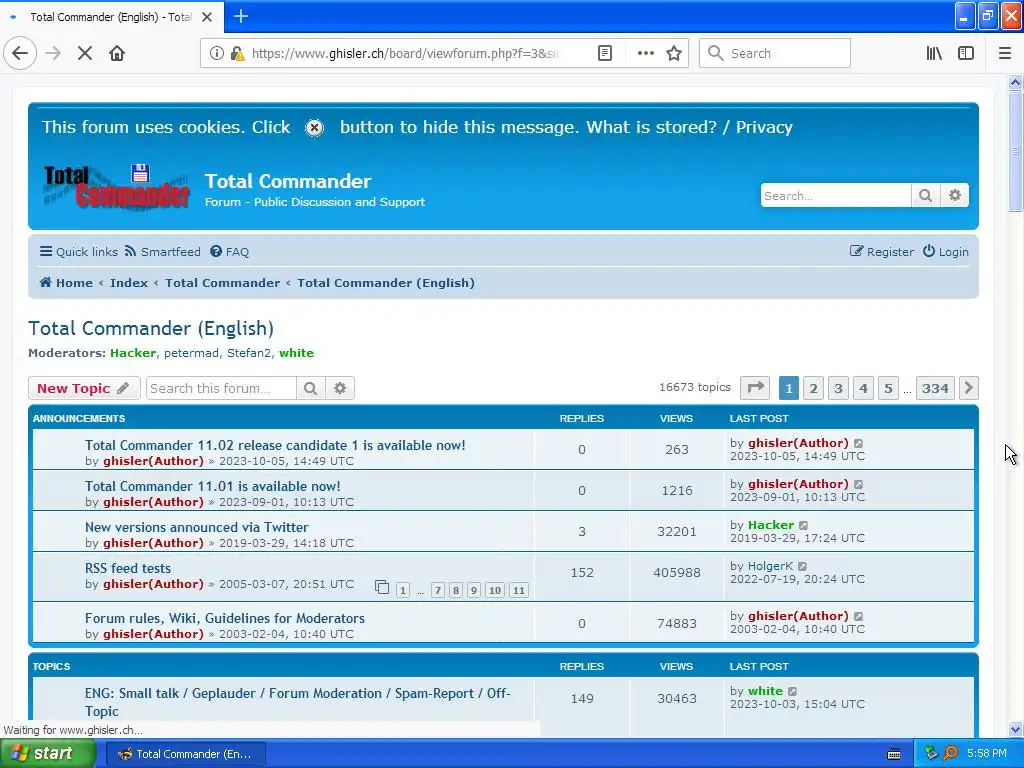Open 'ENG: Small talk / Geplauder' topic
1024x768 pixels.
(298, 702)
